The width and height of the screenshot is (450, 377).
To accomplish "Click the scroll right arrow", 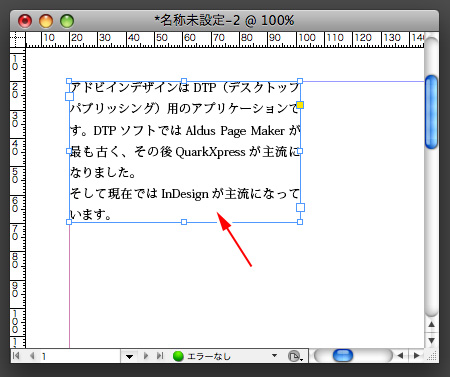I will pos(416,356).
